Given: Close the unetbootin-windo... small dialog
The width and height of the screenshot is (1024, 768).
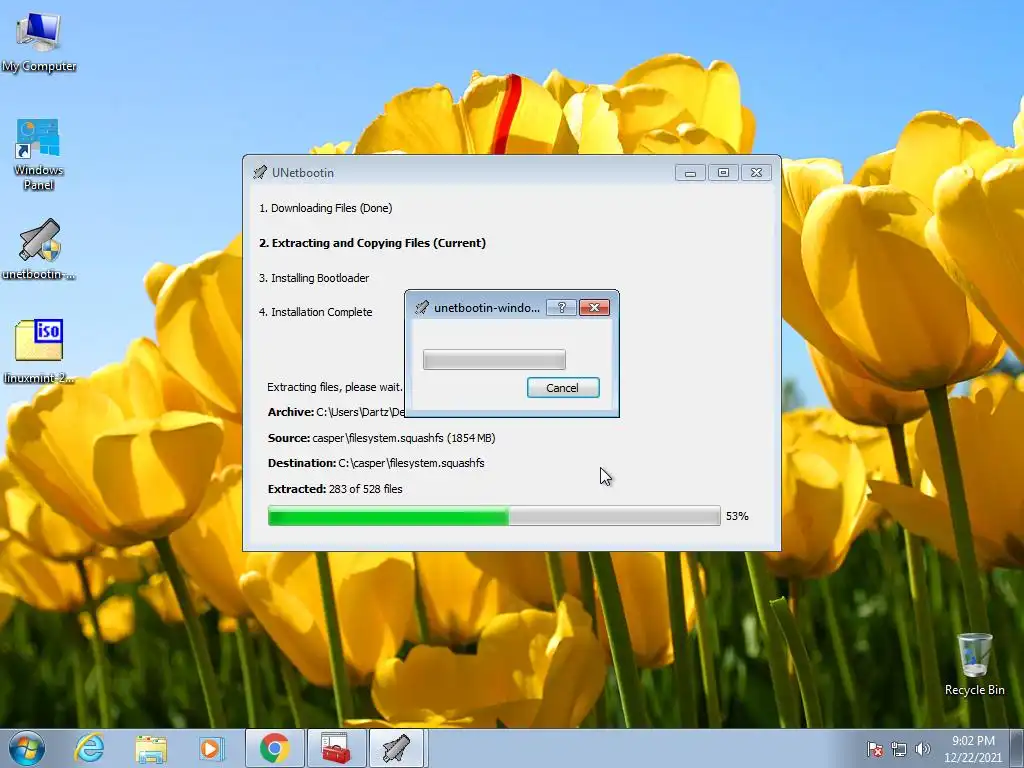Looking at the screenshot, I should coord(594,308).
